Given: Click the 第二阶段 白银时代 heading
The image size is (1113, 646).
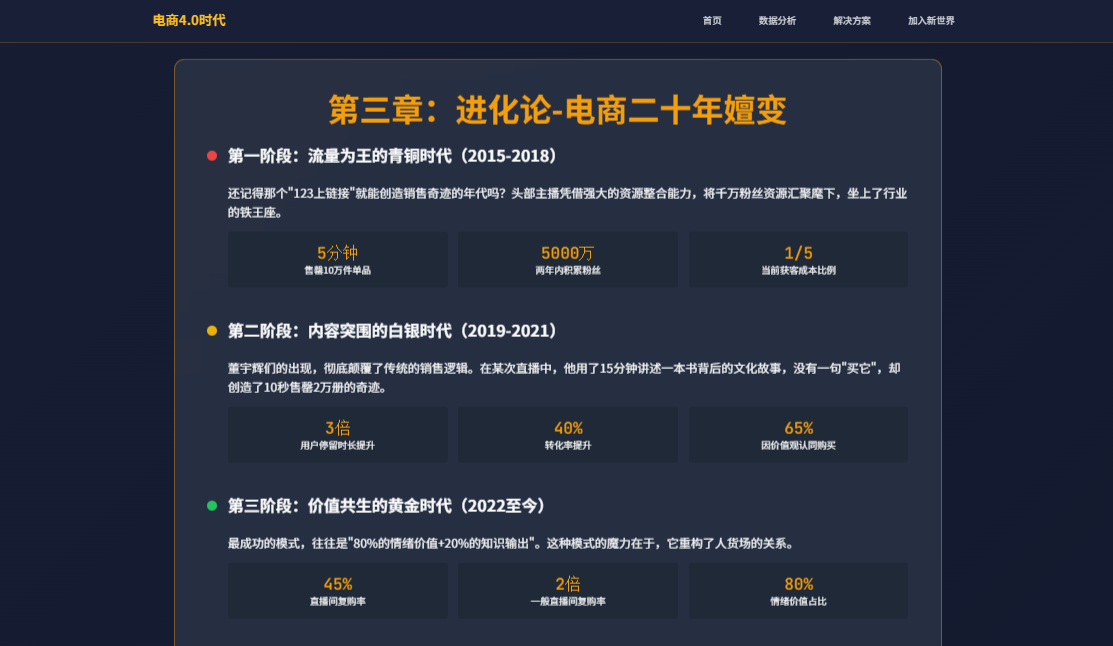Looking at the screenshot, I should (392, 331).
